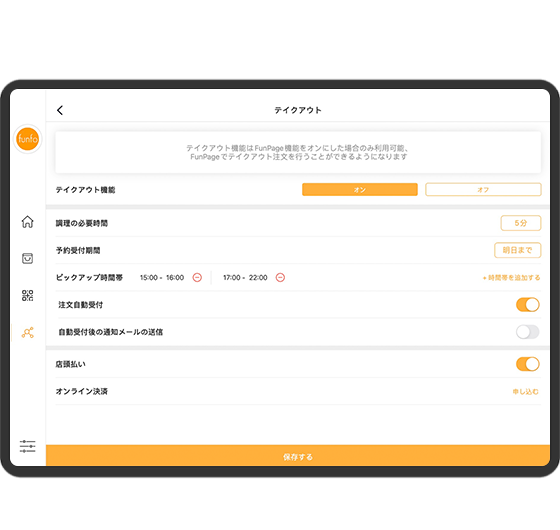The width and height of the screenshot is (560, 530).
Task: Open the settings sliders icon
Action: (28, 446)
